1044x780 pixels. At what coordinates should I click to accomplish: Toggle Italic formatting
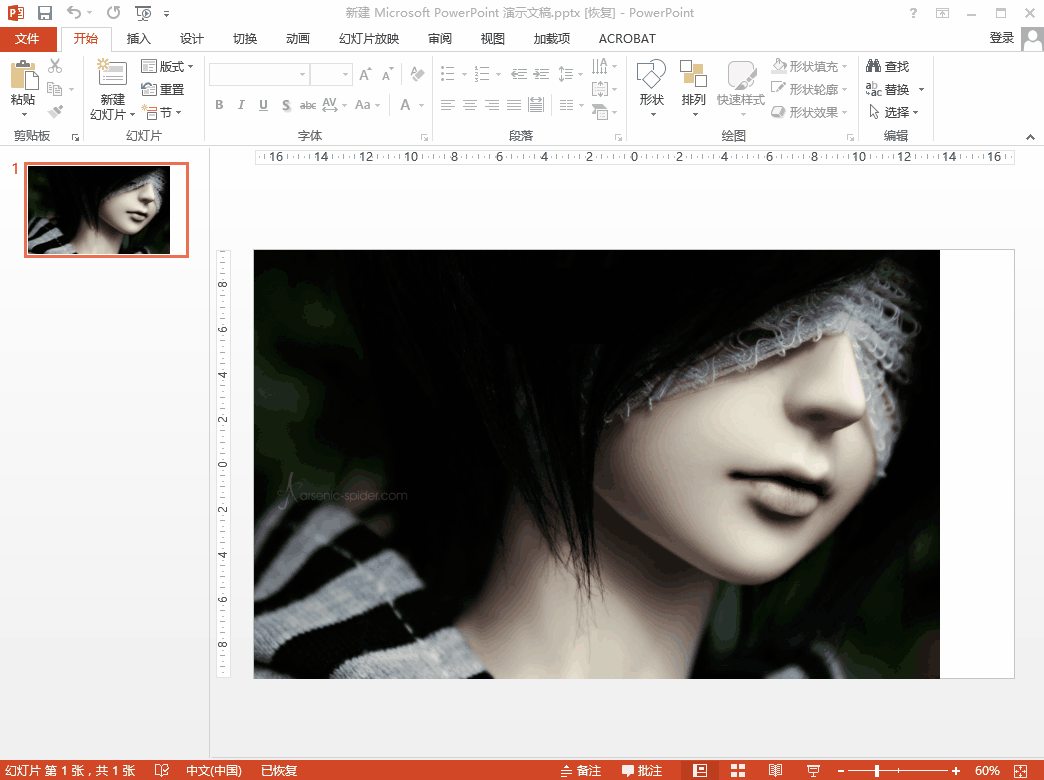241,105
